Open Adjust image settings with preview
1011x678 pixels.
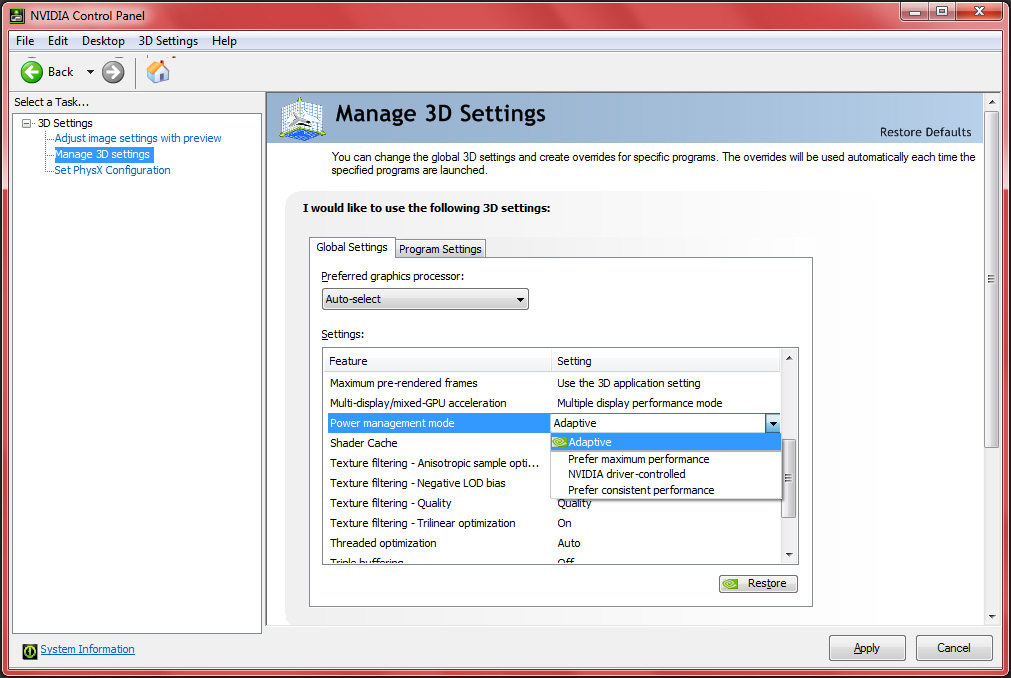click(x=138, y=138)
